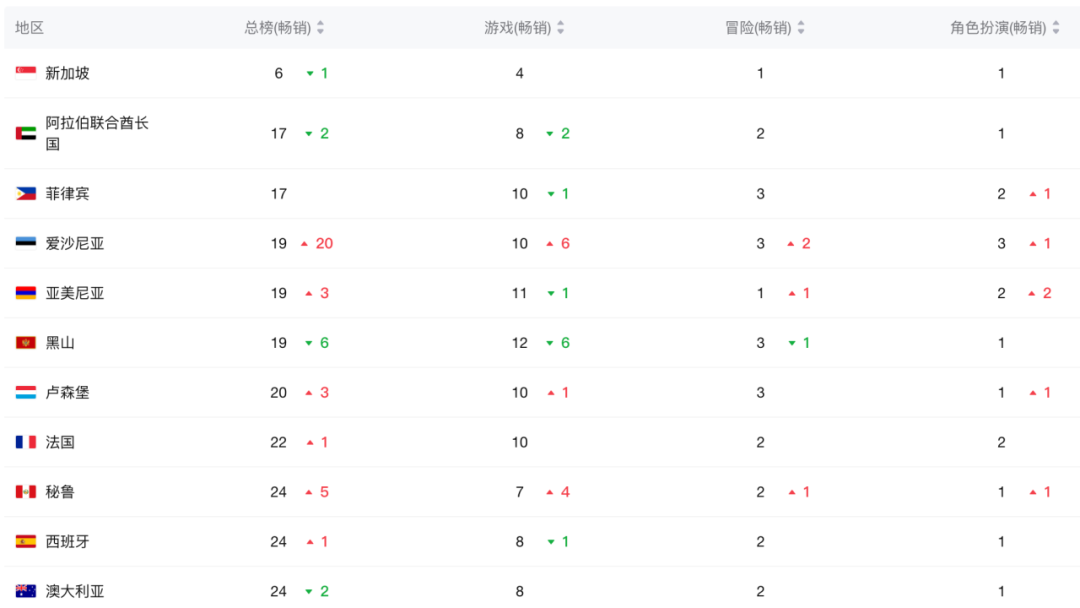
Task: Click the Spain flag icon
Action: pos(26,542)
